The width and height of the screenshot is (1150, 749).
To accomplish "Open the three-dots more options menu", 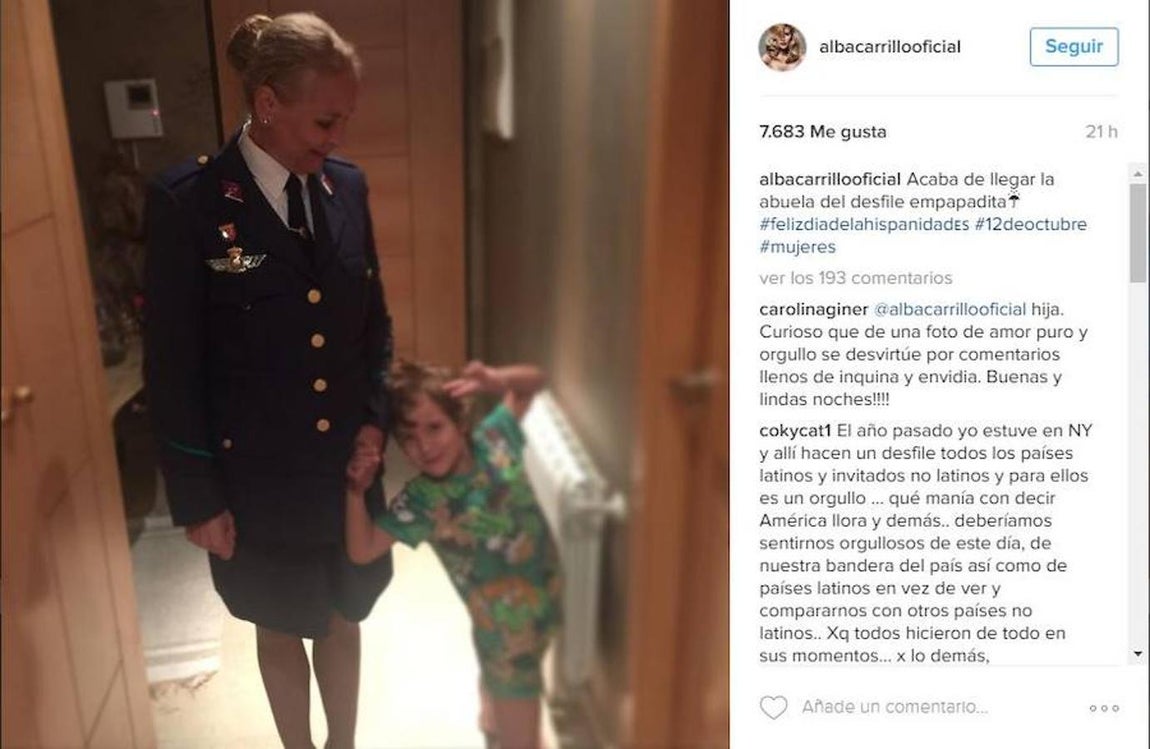I will point(1104,708).
